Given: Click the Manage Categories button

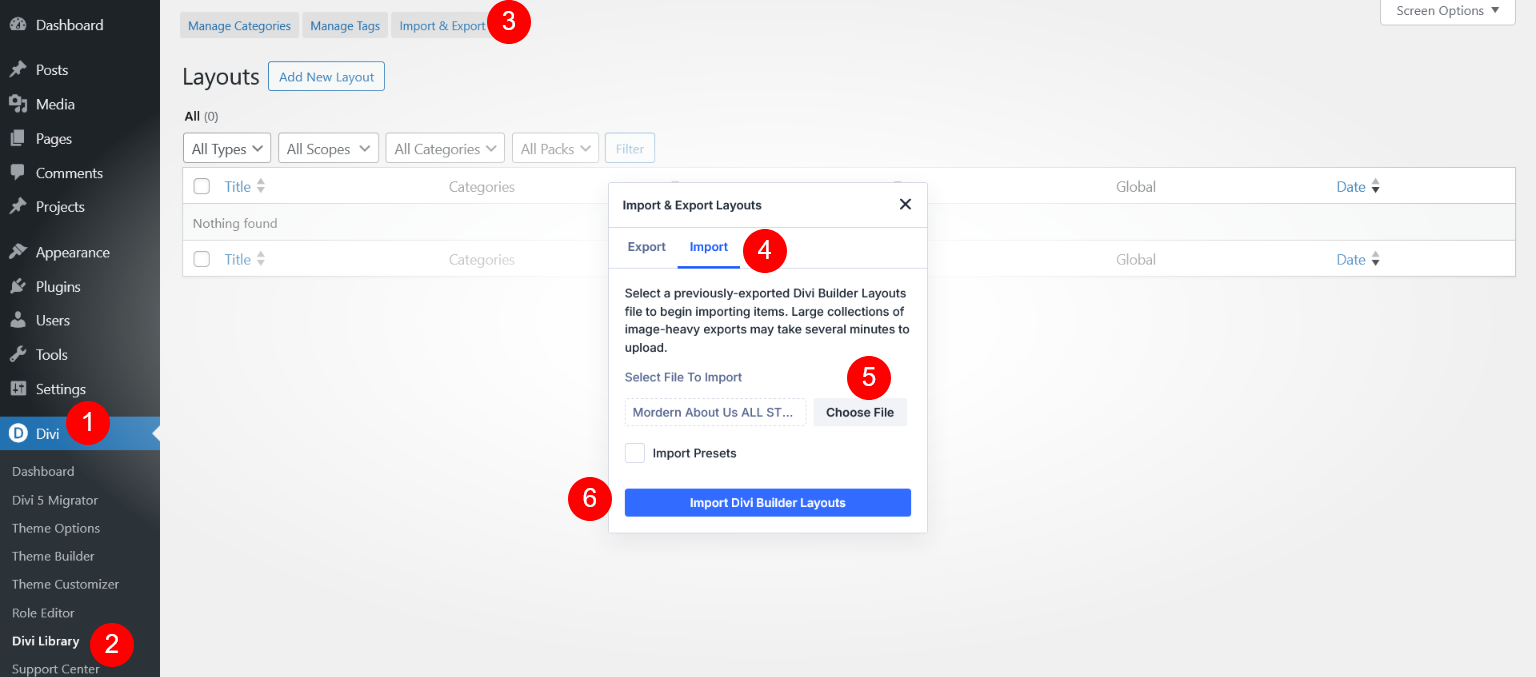Looking at the screenshot, I should (239, 26).
